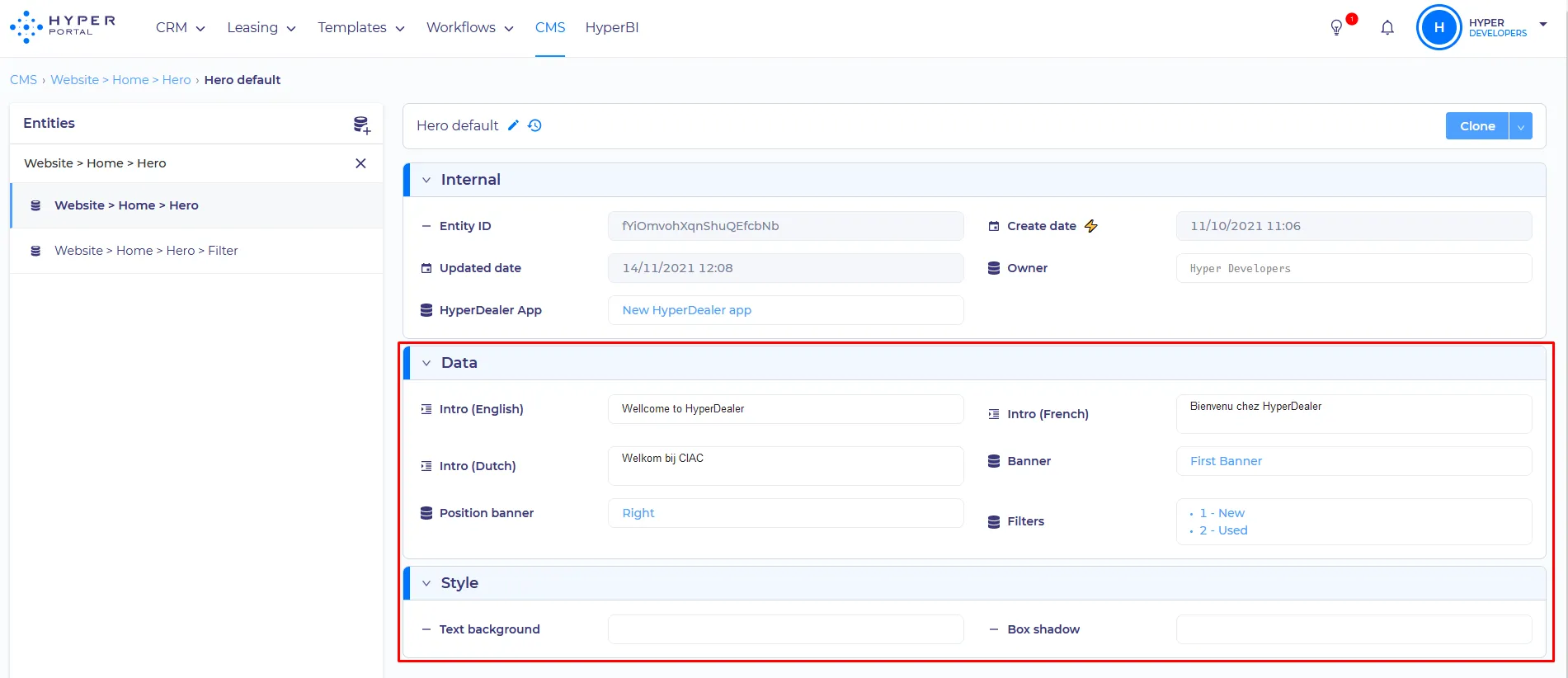This screenshot has width=1568, height=678.
Task: Open the HyperBI tab
Action: (612, 28)
